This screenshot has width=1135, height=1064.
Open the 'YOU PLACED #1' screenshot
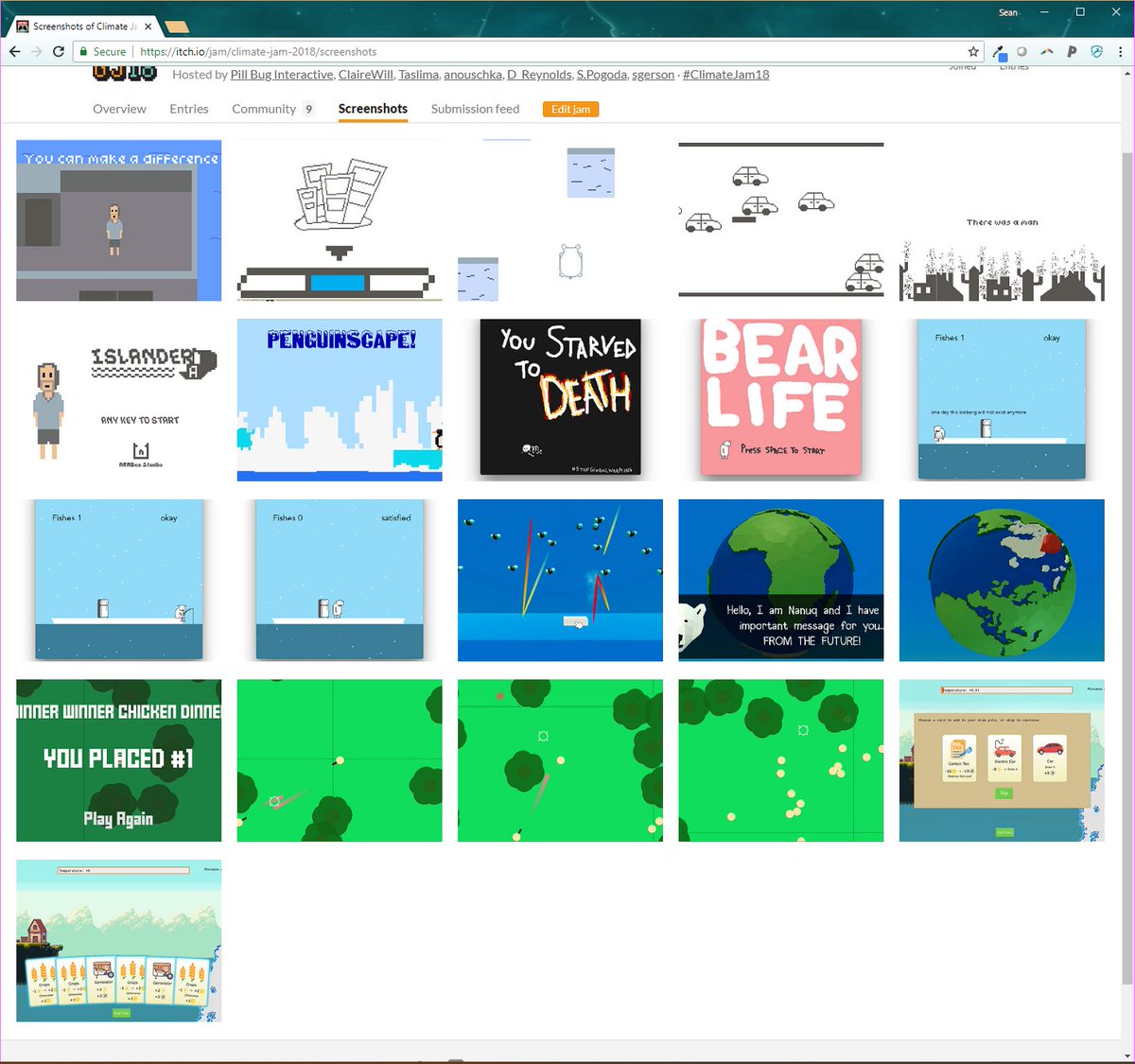click(x=118, y=760)
